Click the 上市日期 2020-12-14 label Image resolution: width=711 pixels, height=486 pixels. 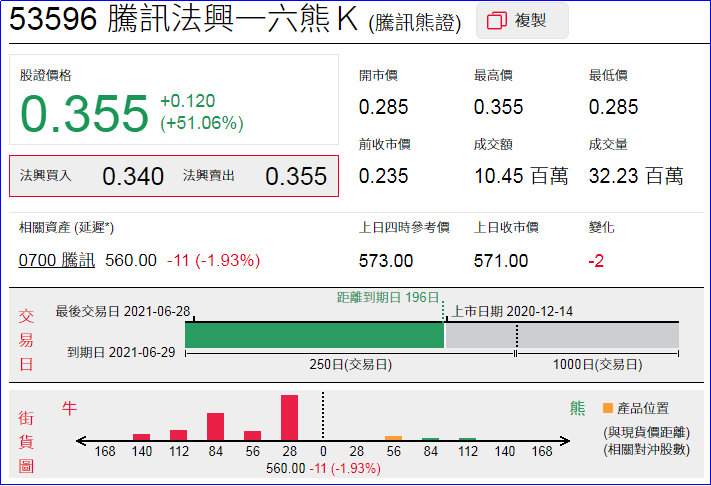(x=513, y=311)
